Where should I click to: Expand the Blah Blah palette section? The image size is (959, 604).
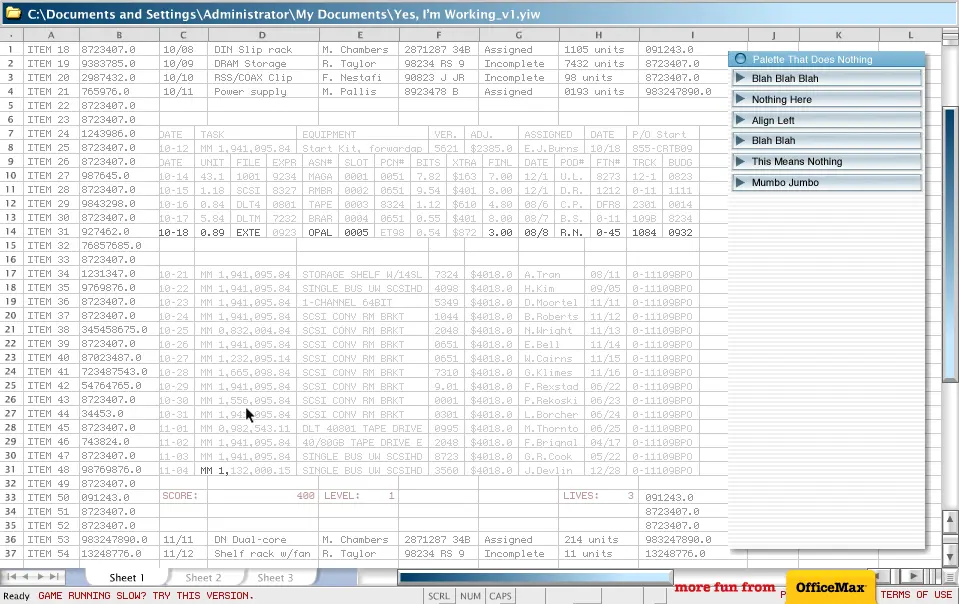[x=827, y=141]
